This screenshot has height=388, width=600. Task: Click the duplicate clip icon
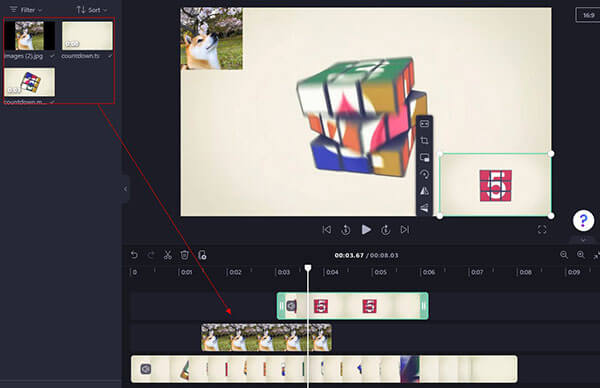[202, 255]
